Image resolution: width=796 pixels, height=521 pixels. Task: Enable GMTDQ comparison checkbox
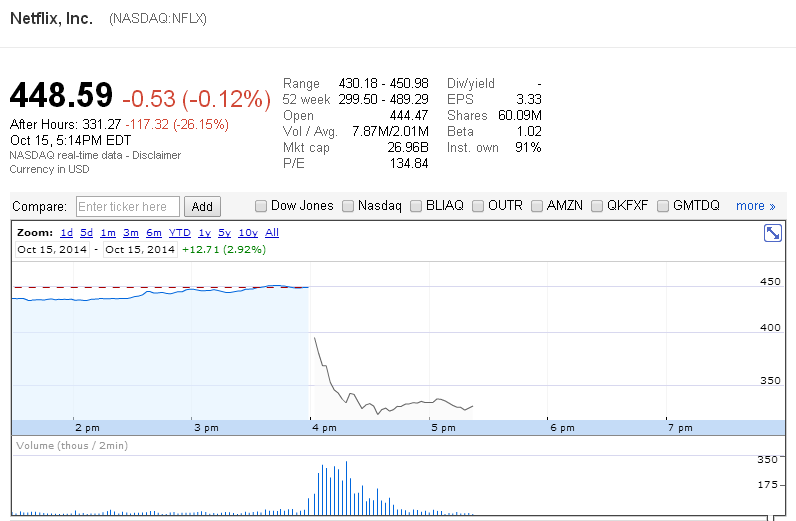point(663,206)
